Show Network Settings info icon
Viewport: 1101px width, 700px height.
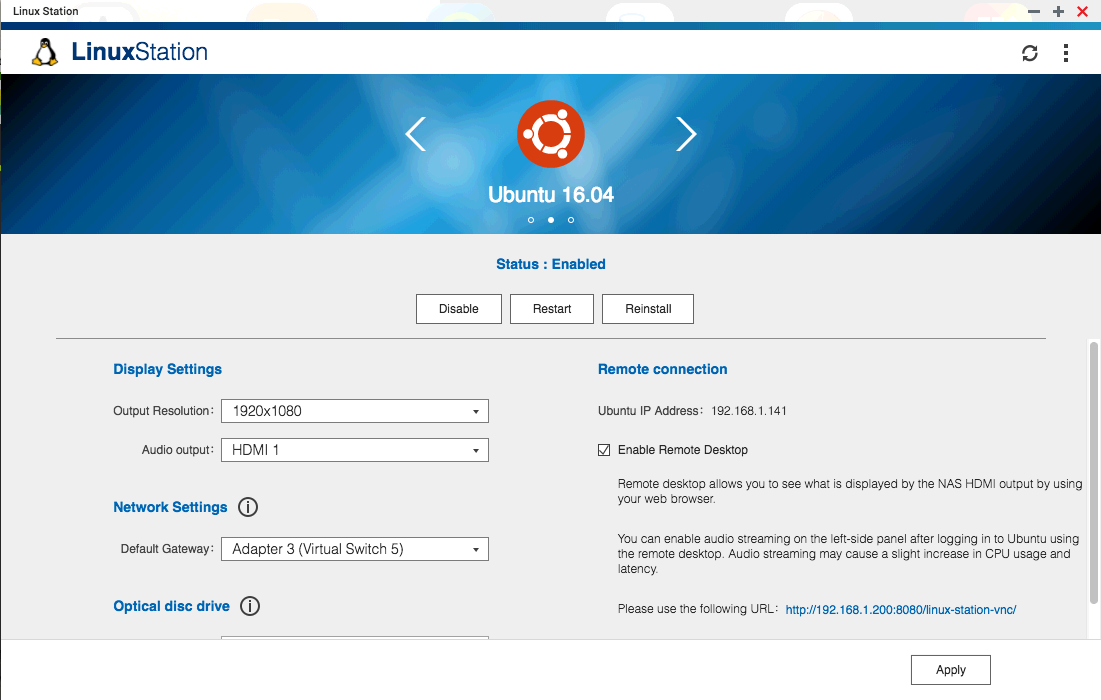pos(248,507)
